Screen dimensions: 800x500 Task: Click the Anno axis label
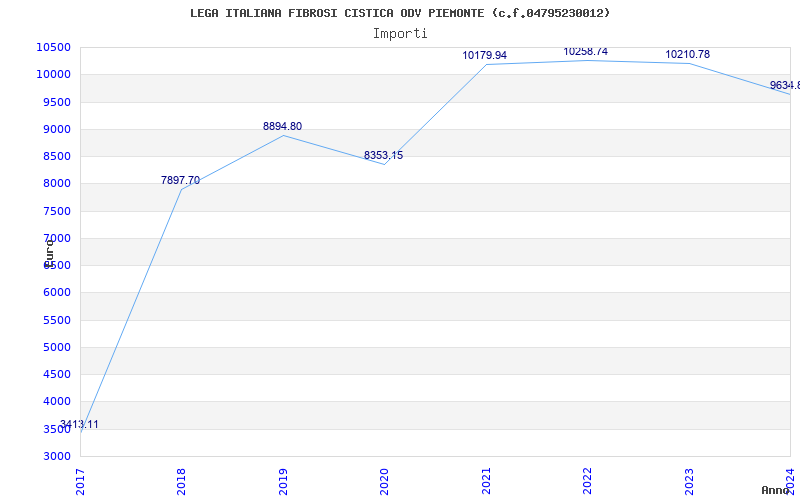pos(775,490)
